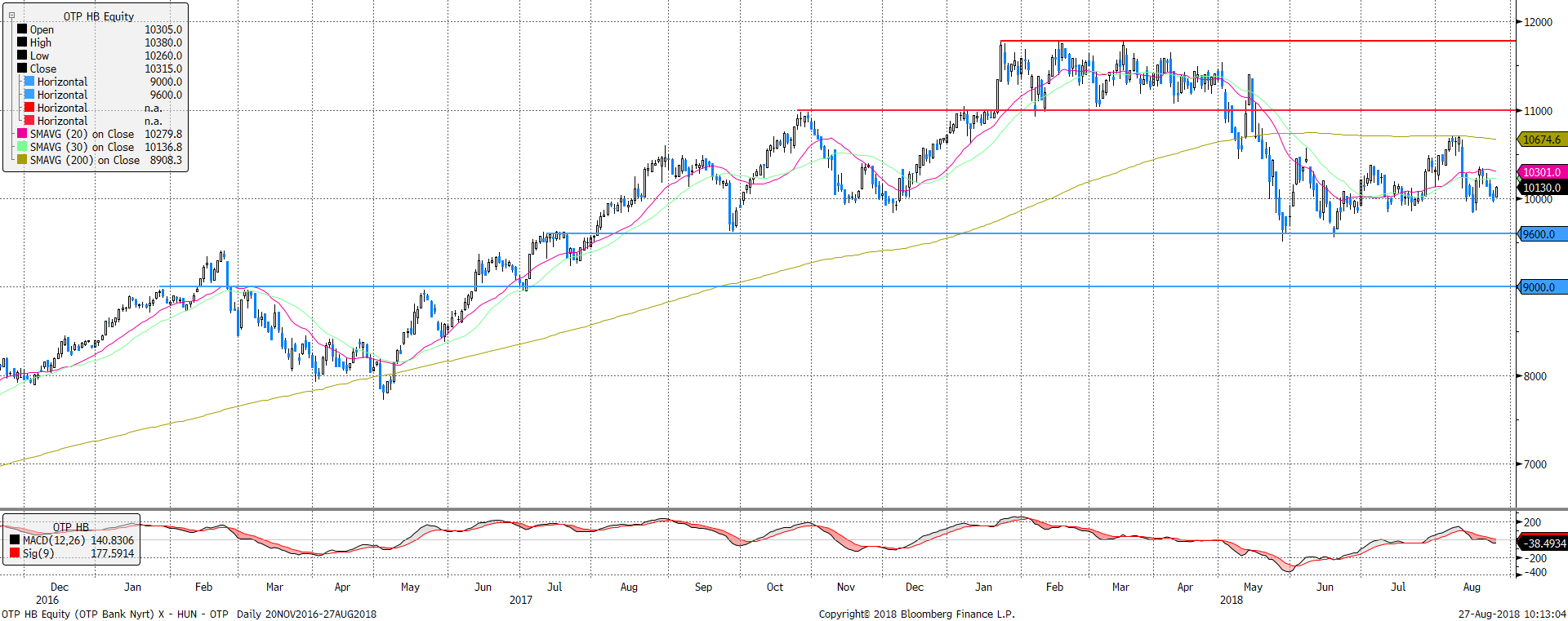Click the light green SMAVG (30) swatch

coord(22,146)
